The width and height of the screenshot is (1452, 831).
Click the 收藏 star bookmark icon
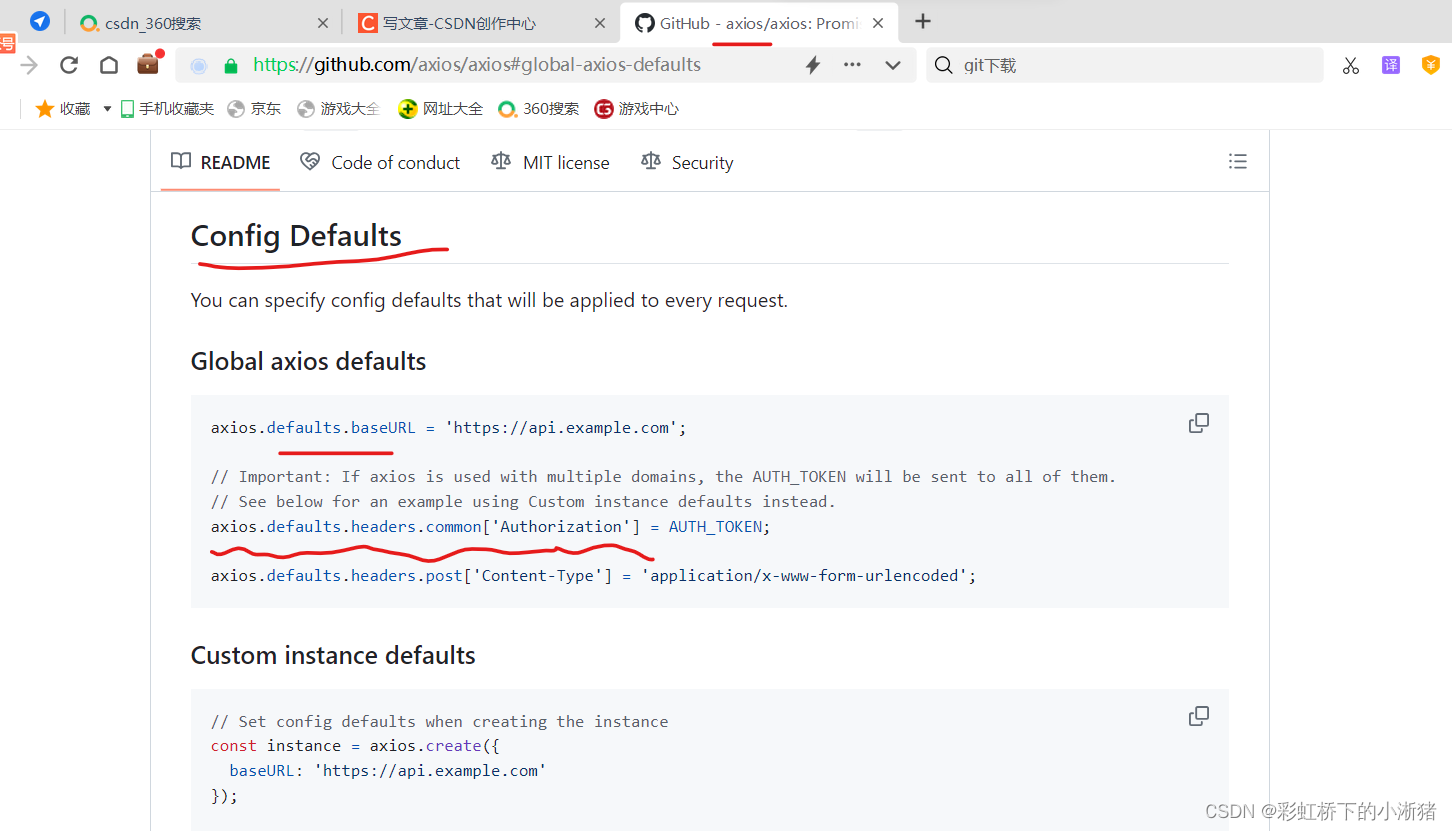pos(44,109)
